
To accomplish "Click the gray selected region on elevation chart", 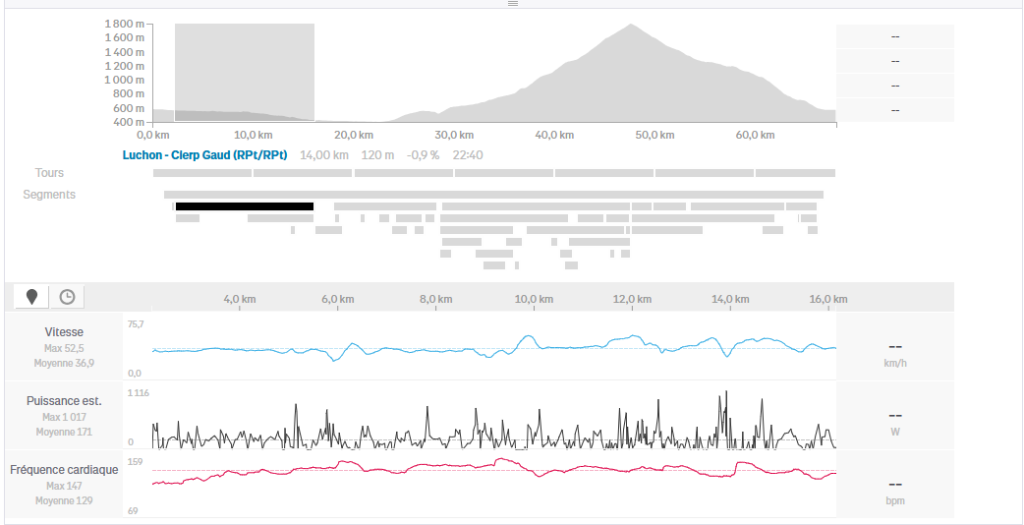I will point(244,70).
